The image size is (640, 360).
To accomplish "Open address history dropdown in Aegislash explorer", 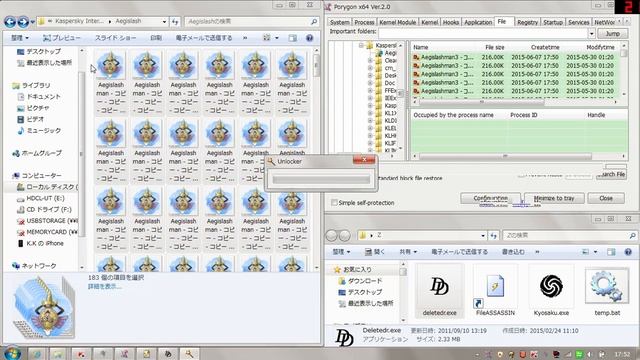I will coord(164,22).
